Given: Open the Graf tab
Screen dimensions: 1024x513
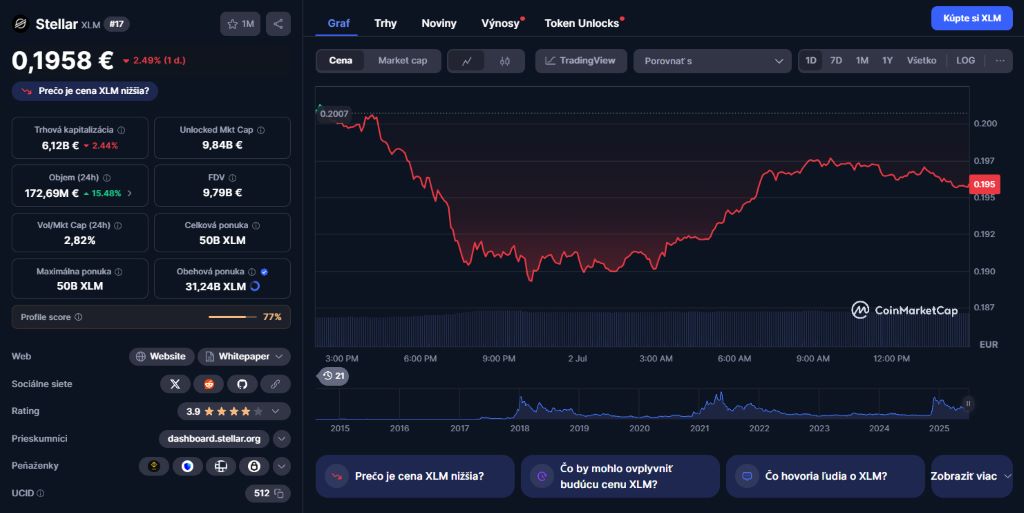Looking at the screenshot, I should tap(338, 23).
